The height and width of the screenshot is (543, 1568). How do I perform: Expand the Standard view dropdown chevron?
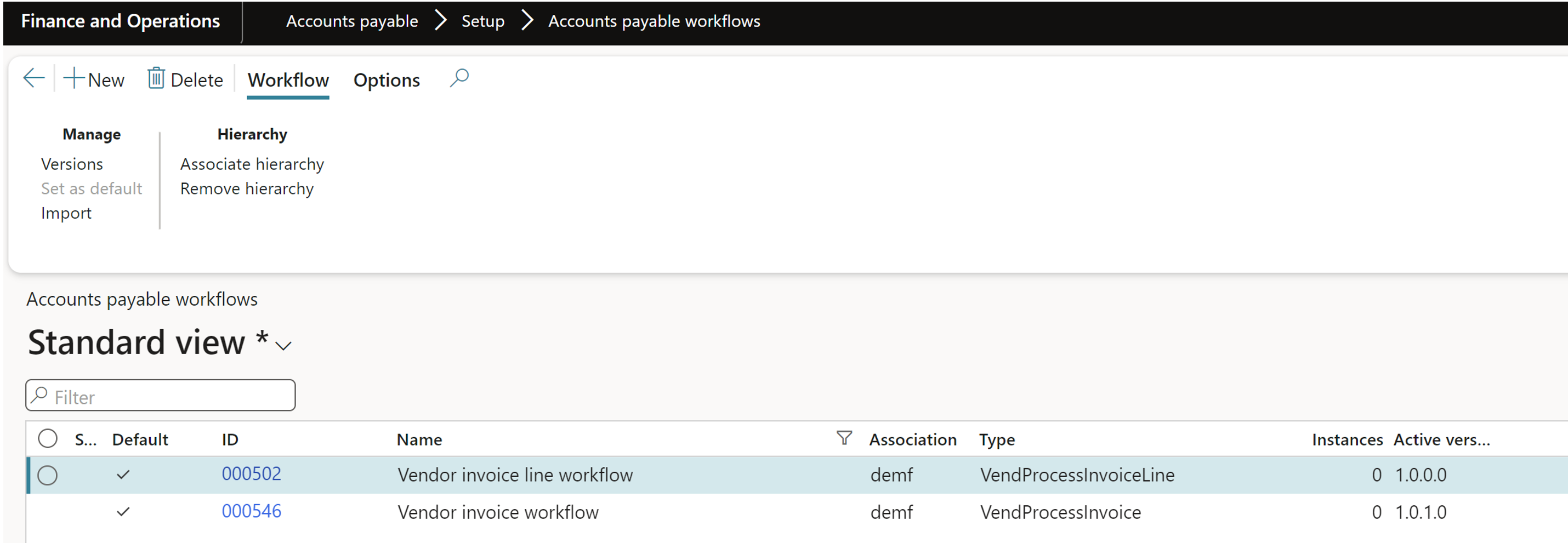click(283, 346)
